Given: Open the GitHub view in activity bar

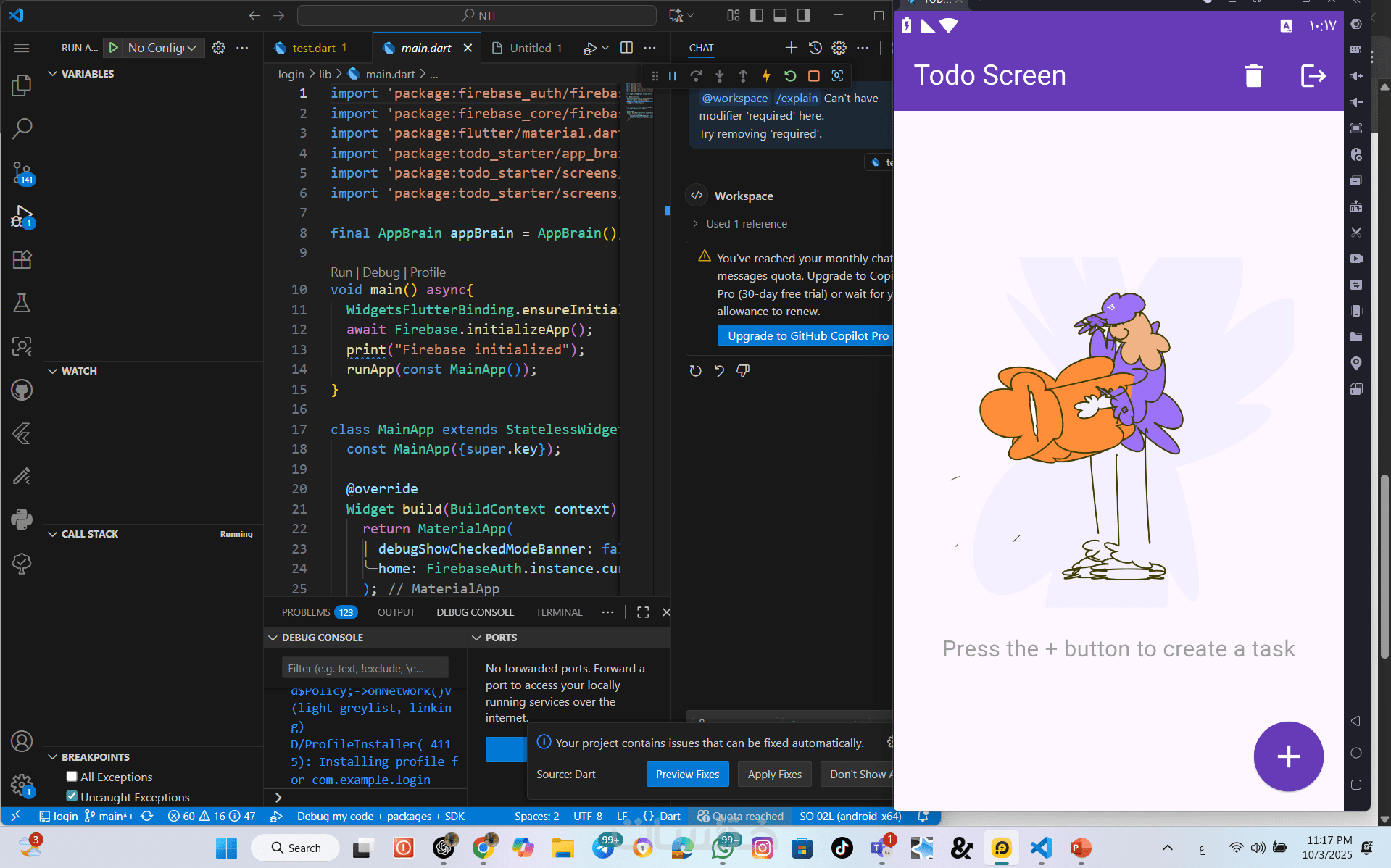Looking at the screenshot, I should point(22,390).
